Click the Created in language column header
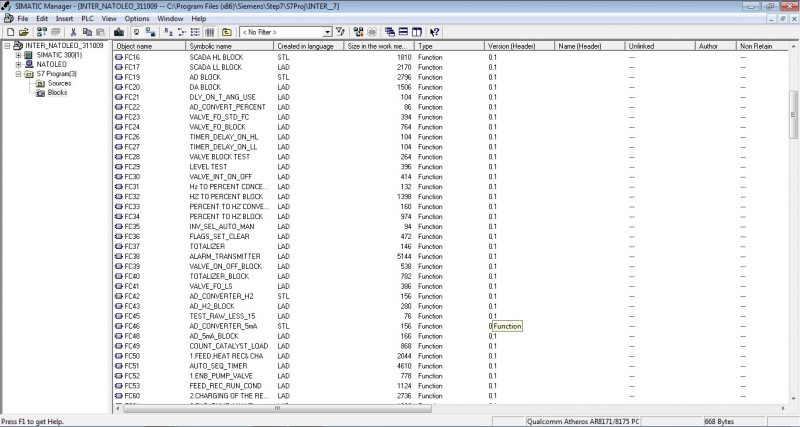This screenshot has height=427, width=800. click(308, 46)
